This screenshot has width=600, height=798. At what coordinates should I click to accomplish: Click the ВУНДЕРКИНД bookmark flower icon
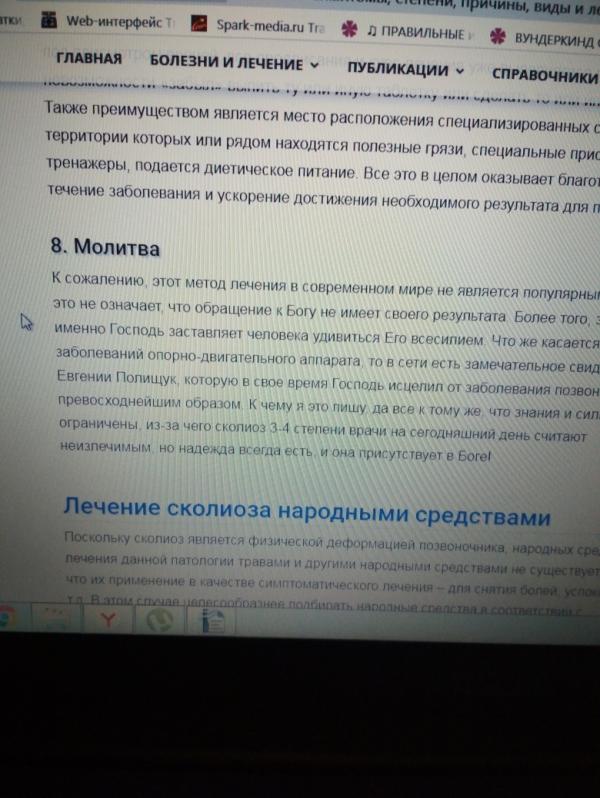[x=497, y=36]
